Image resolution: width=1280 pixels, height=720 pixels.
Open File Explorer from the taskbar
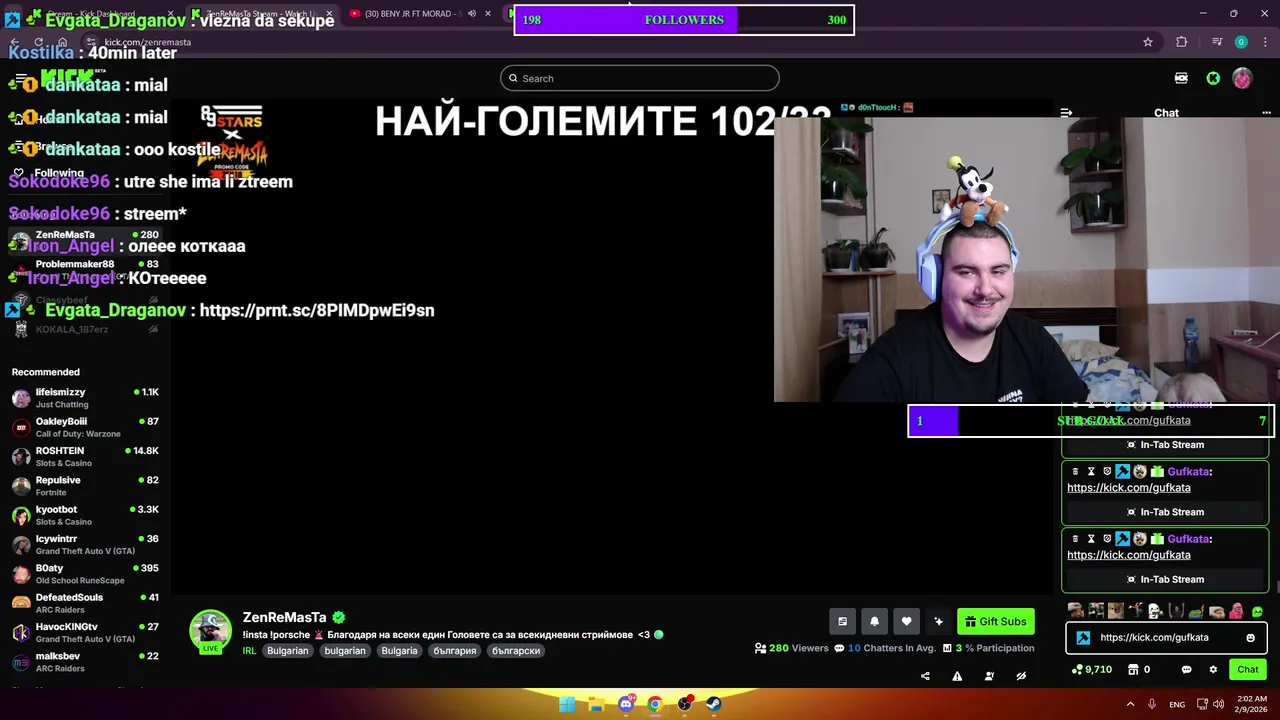[x=596, y=704]
